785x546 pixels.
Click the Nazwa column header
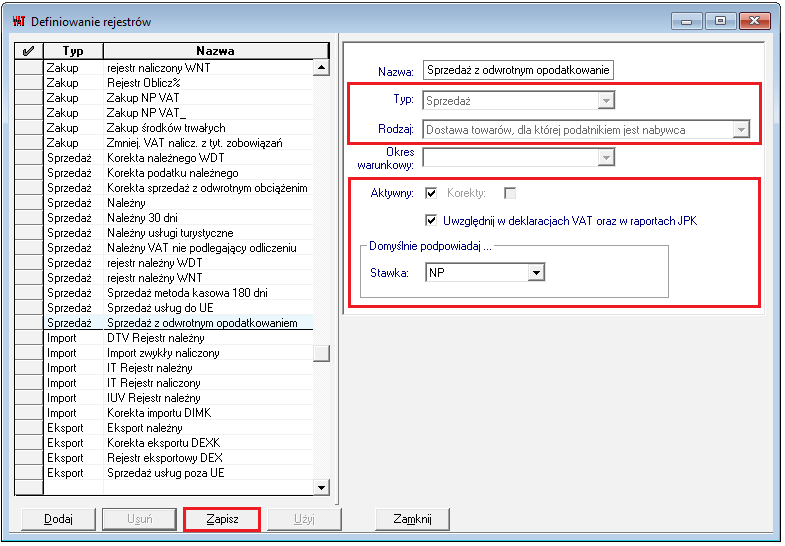216,51
